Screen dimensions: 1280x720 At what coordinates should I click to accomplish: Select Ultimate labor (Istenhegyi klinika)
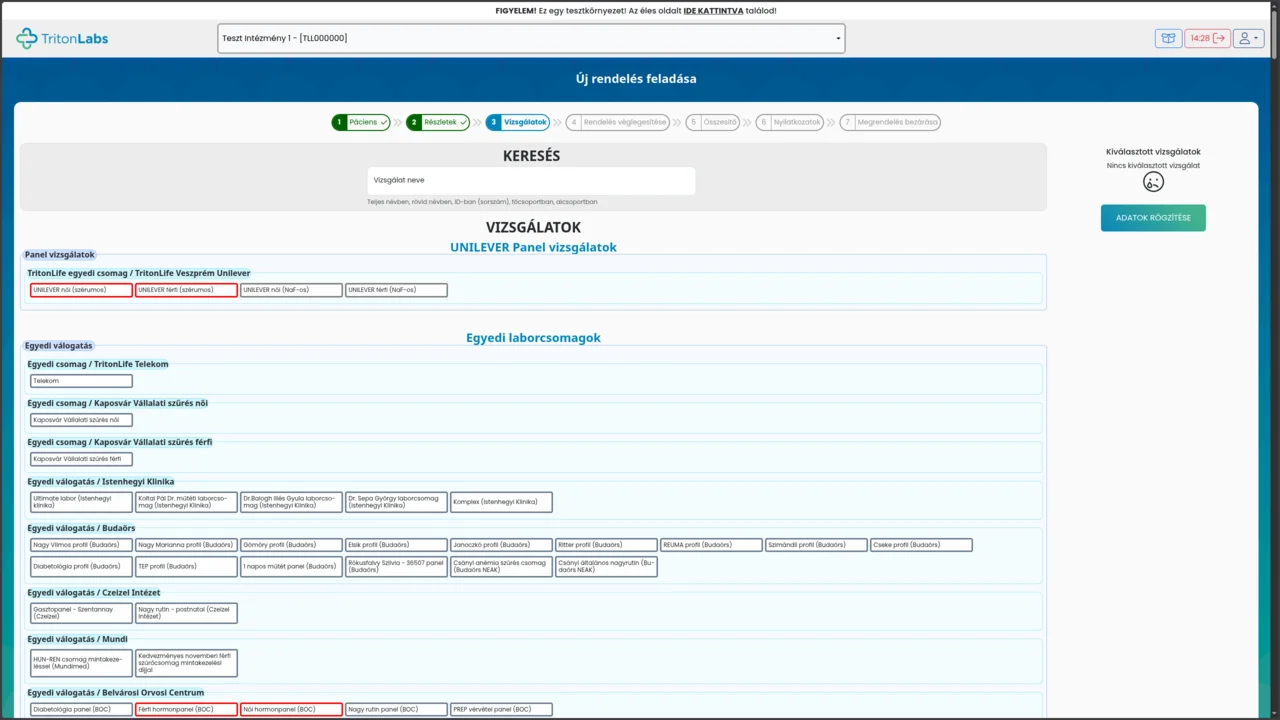(x=81, y=502)
